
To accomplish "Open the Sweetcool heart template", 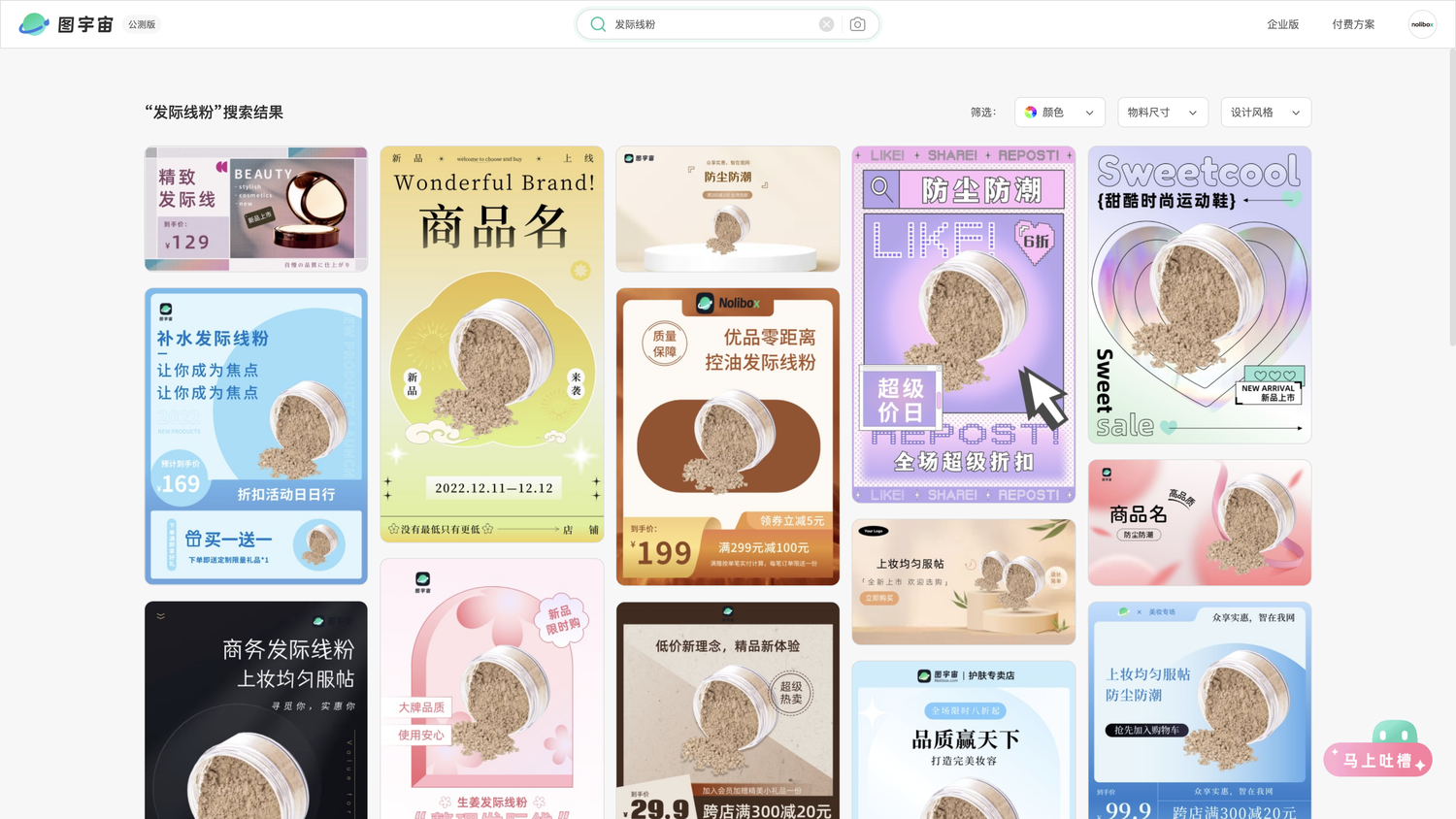I will pos(1200,295).
